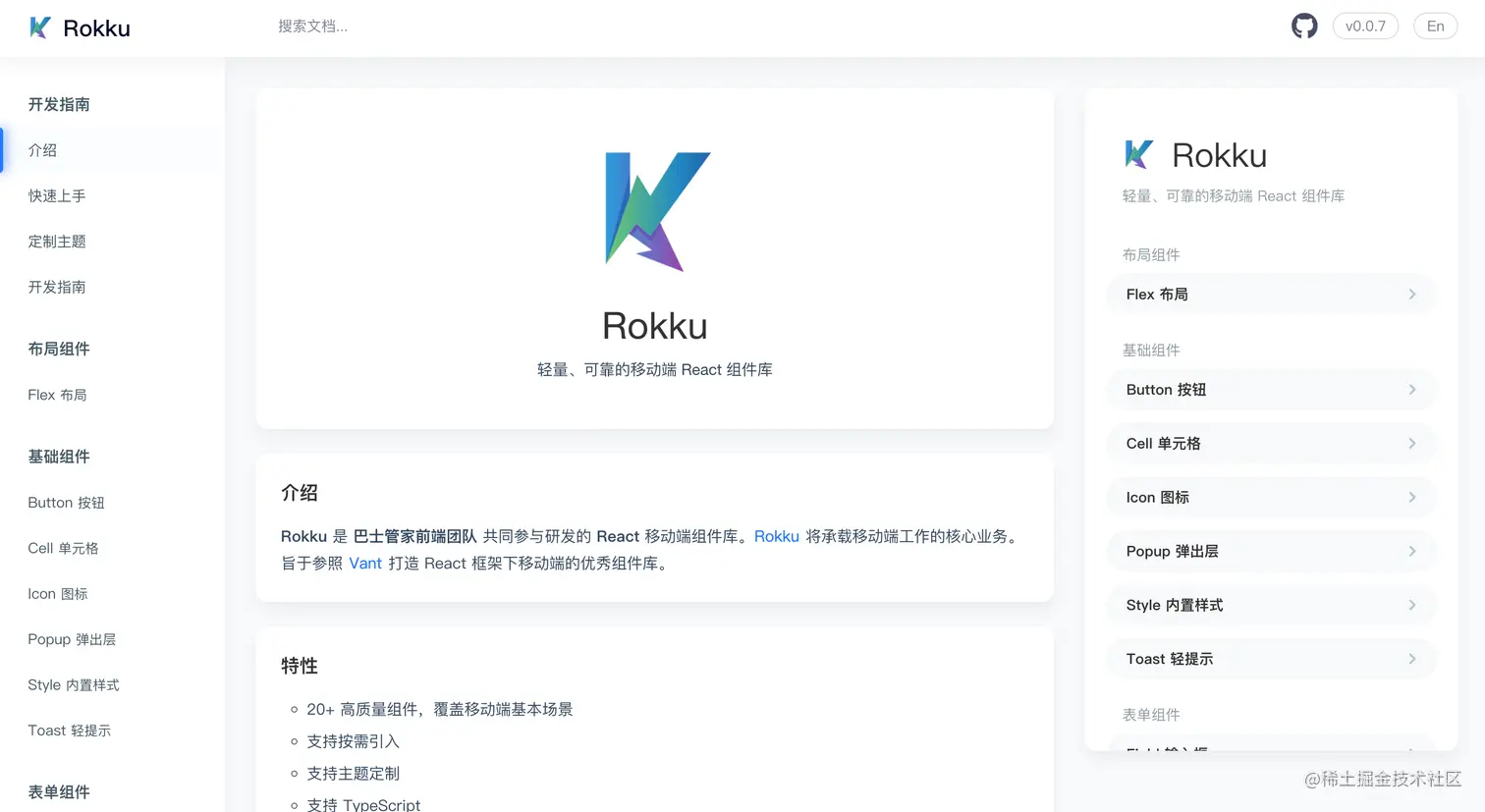Expand the Style 内置样式 chevron in the preview

click(1411, 606)
